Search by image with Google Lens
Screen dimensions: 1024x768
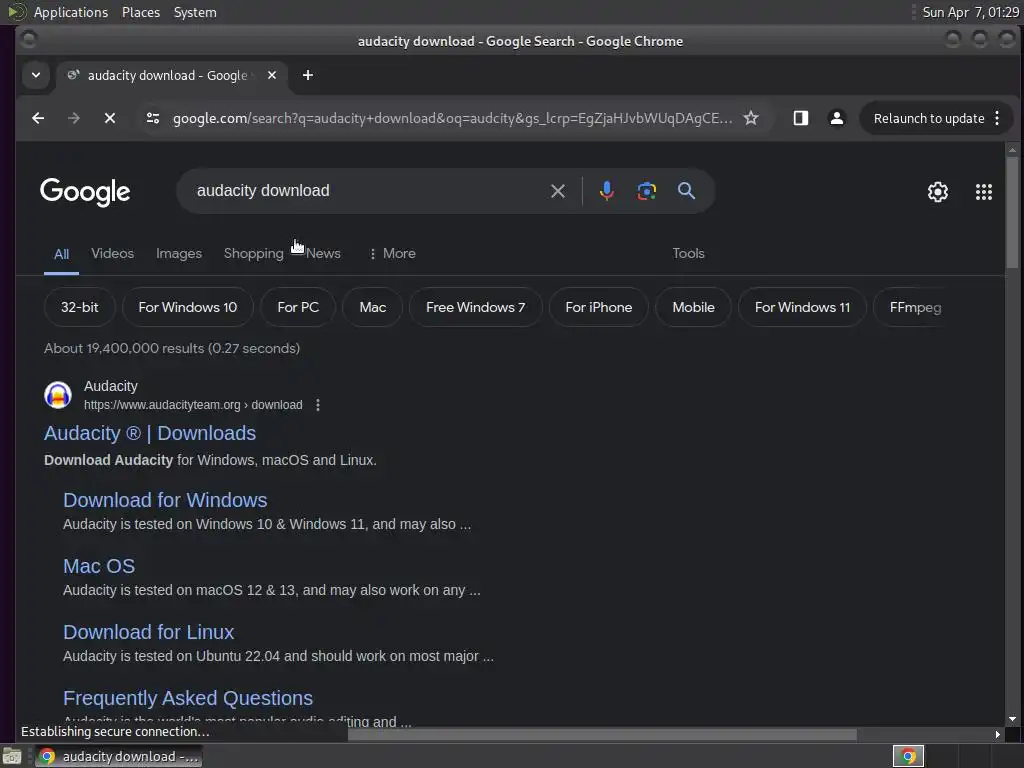[647, 191]
